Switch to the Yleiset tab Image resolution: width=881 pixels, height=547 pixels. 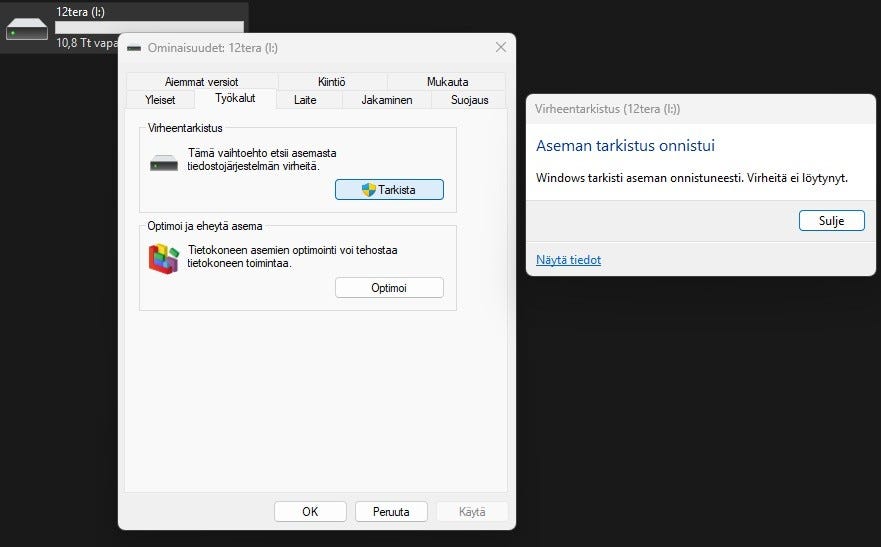(x=160, y=100)
